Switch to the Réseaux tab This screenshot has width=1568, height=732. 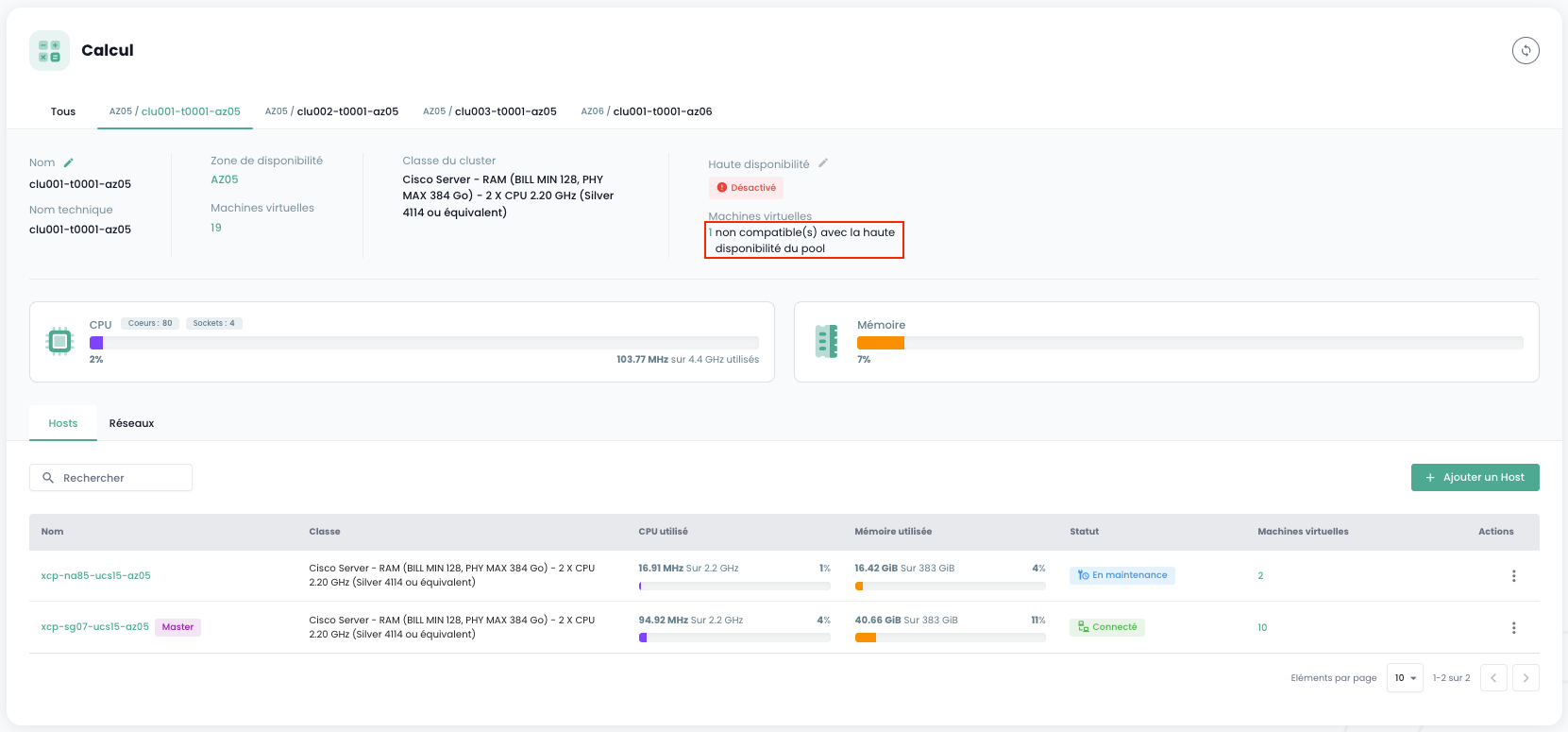pos(131,423)
